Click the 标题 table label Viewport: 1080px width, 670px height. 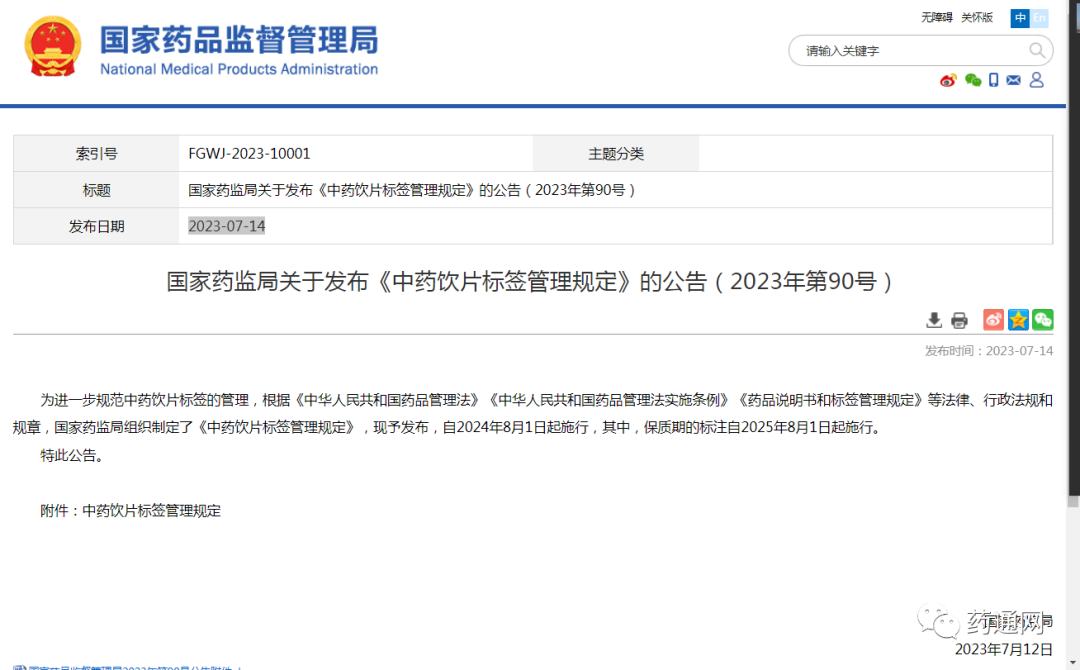(x=96, y=190)
